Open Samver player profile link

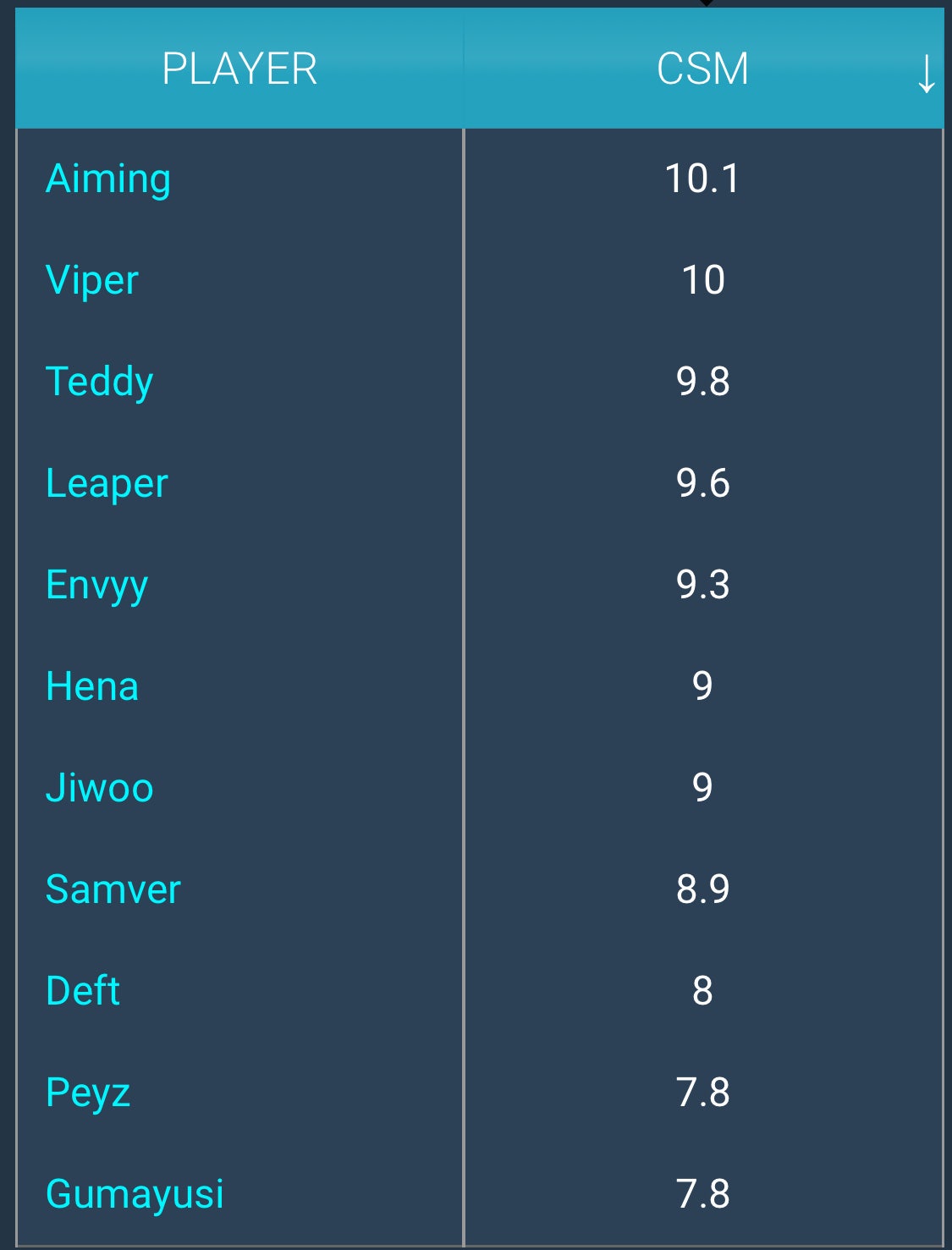[x=113, y=889]
